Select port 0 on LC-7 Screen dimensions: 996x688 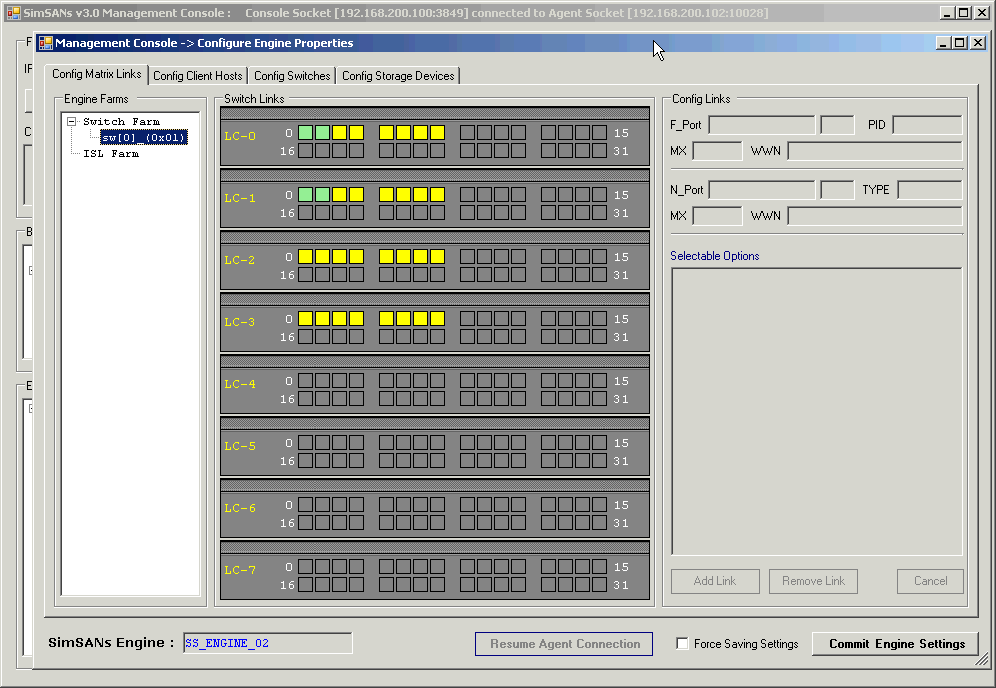(x=306, y=567)
